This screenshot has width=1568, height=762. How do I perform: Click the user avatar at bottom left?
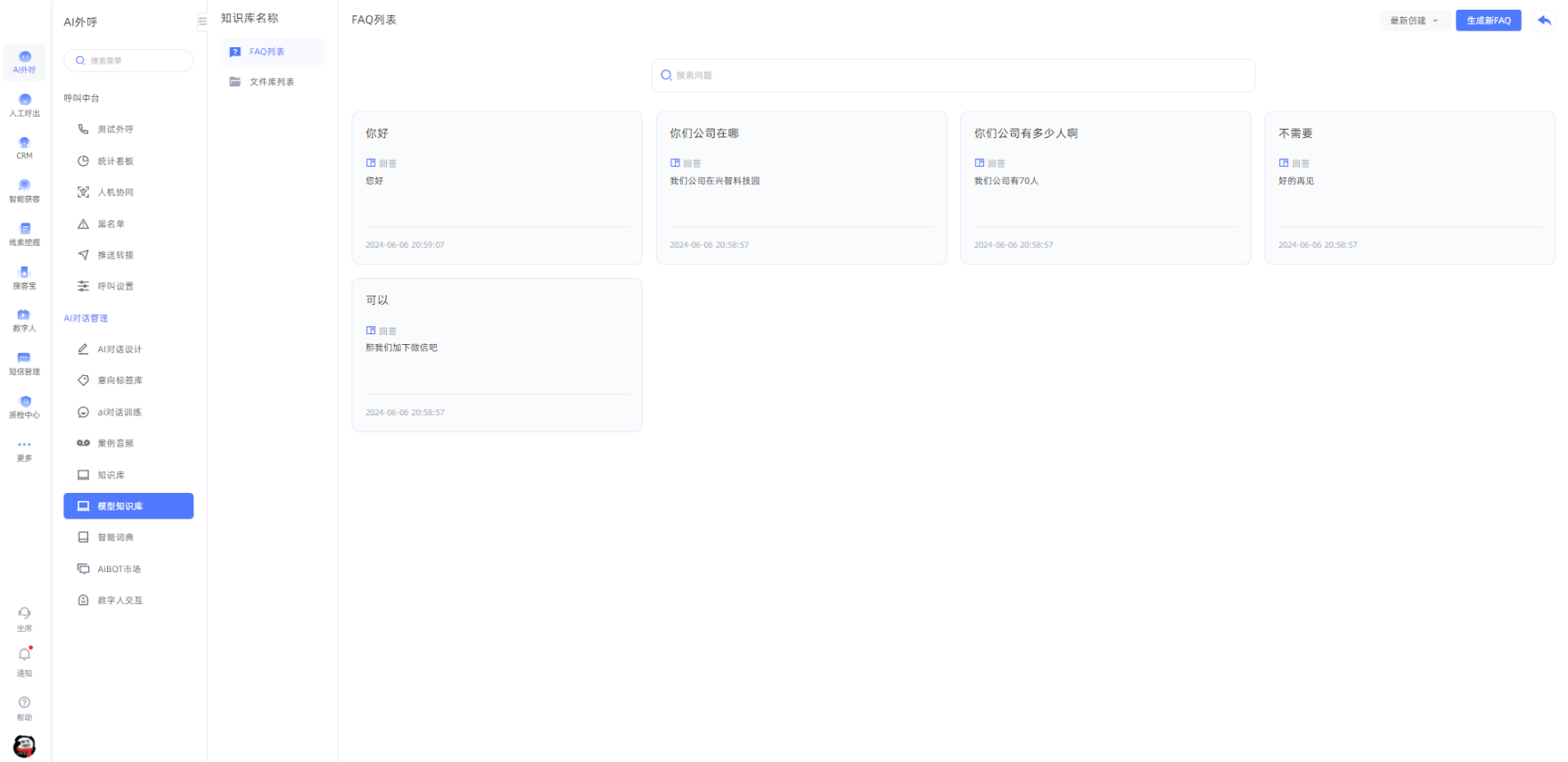[24, 746]
